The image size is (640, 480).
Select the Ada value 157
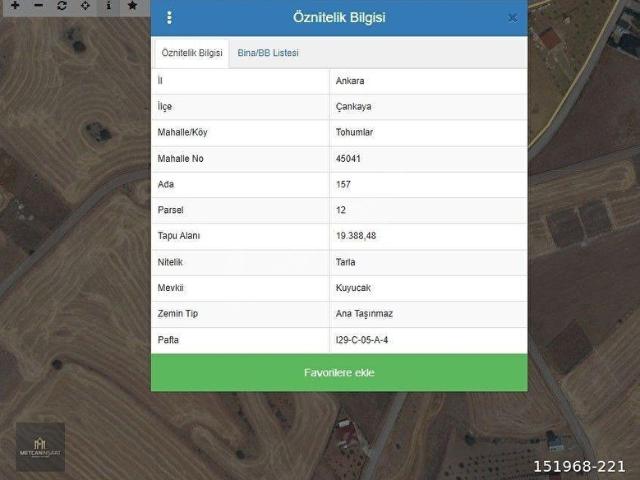(343, 184)
